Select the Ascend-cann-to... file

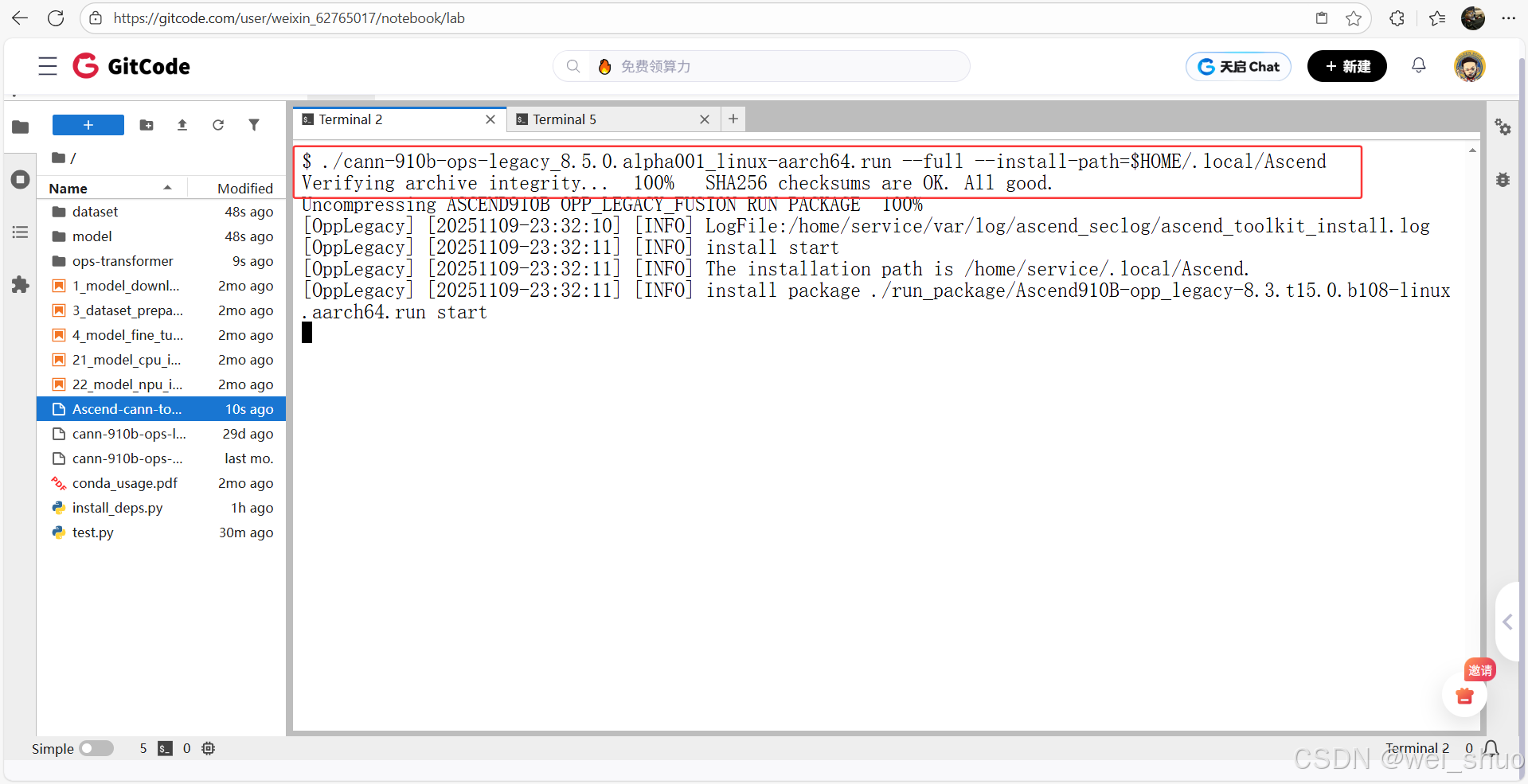click(x=162, y=409)
